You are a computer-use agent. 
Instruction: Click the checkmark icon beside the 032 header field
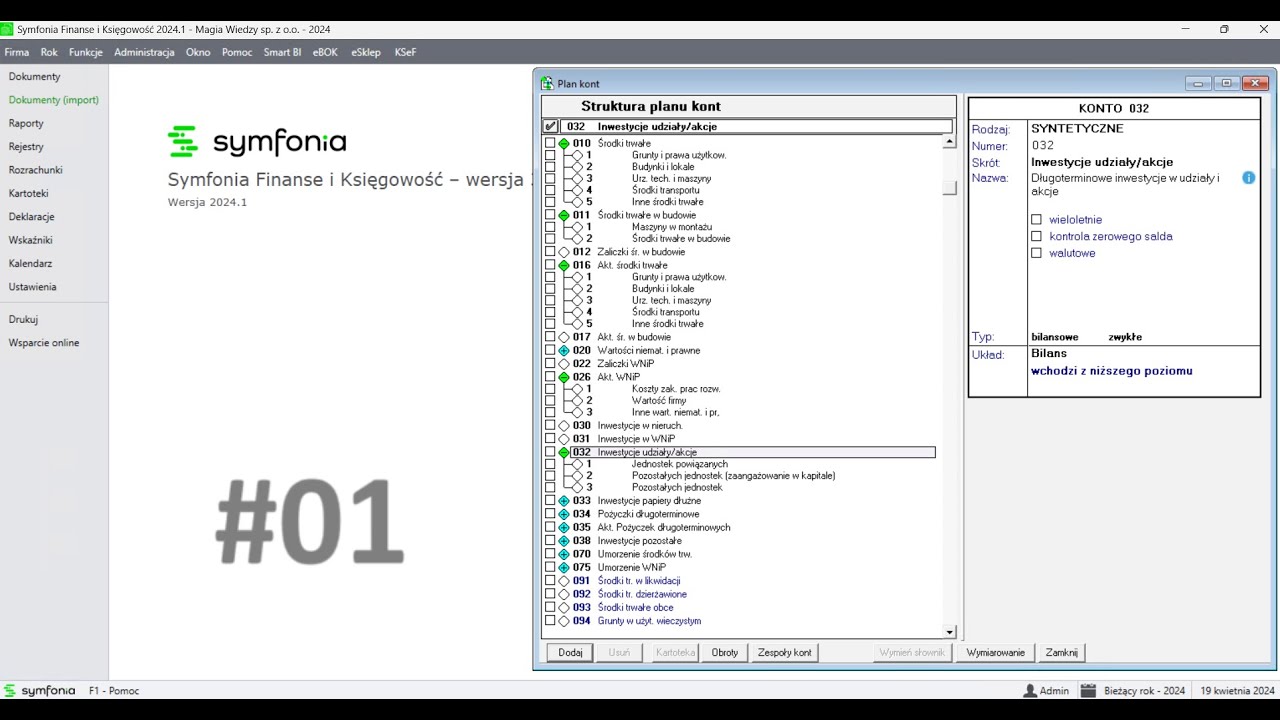550,127
